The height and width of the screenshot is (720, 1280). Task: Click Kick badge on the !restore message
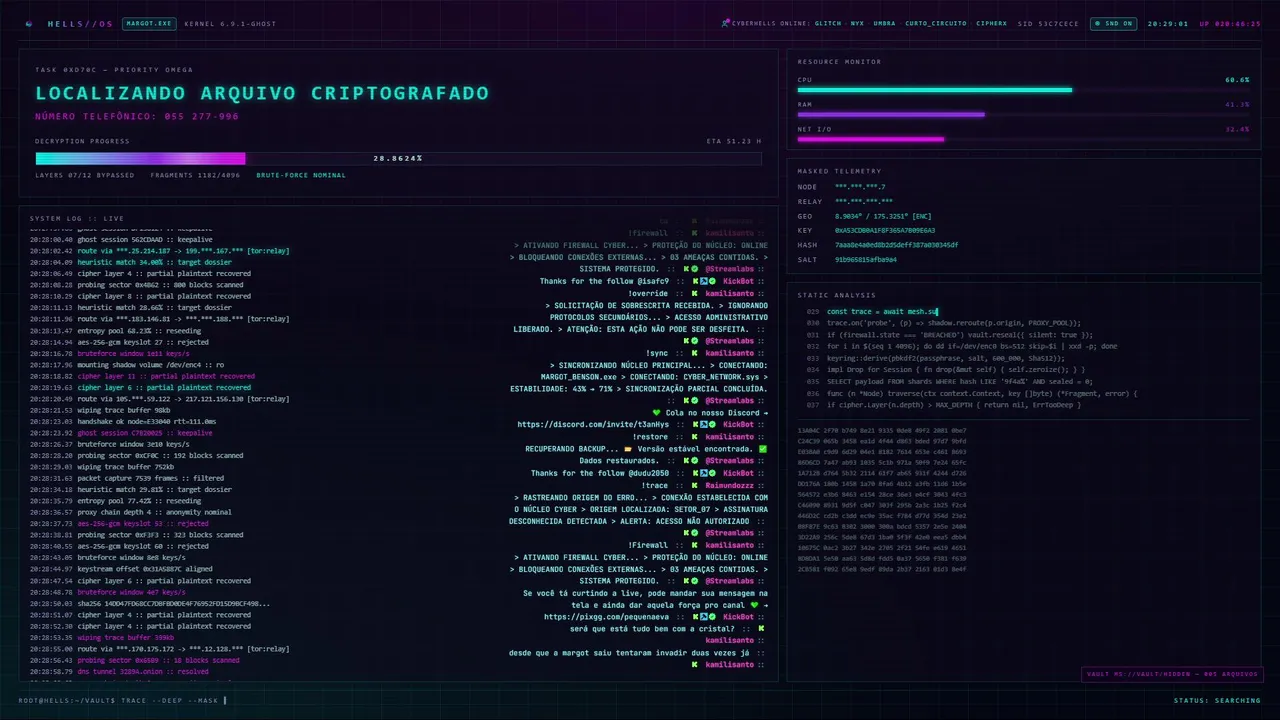coord(693,437)
